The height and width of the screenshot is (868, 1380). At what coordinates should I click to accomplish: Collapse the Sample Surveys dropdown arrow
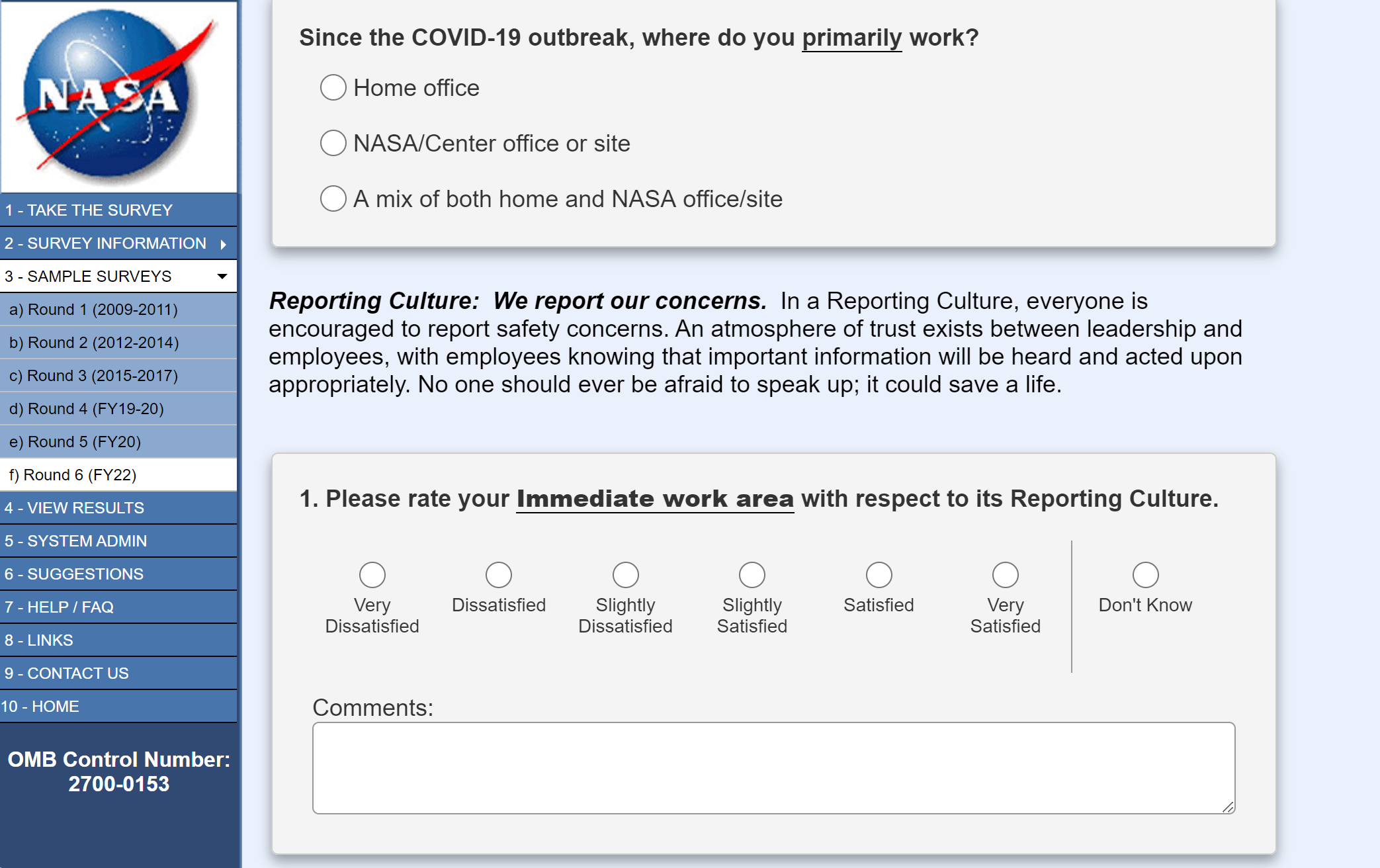(x=222, y=277)
